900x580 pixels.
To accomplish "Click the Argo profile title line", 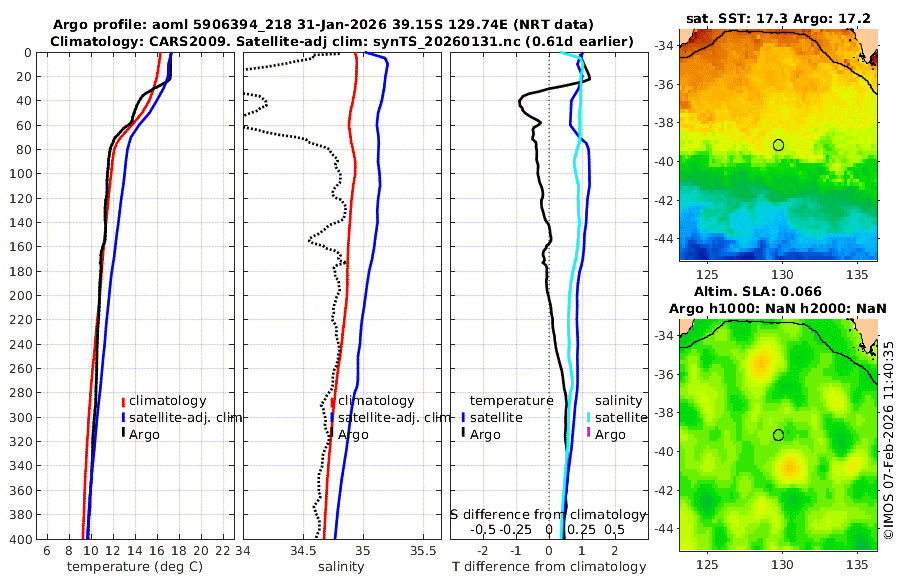I will click(x=323, y=25).
